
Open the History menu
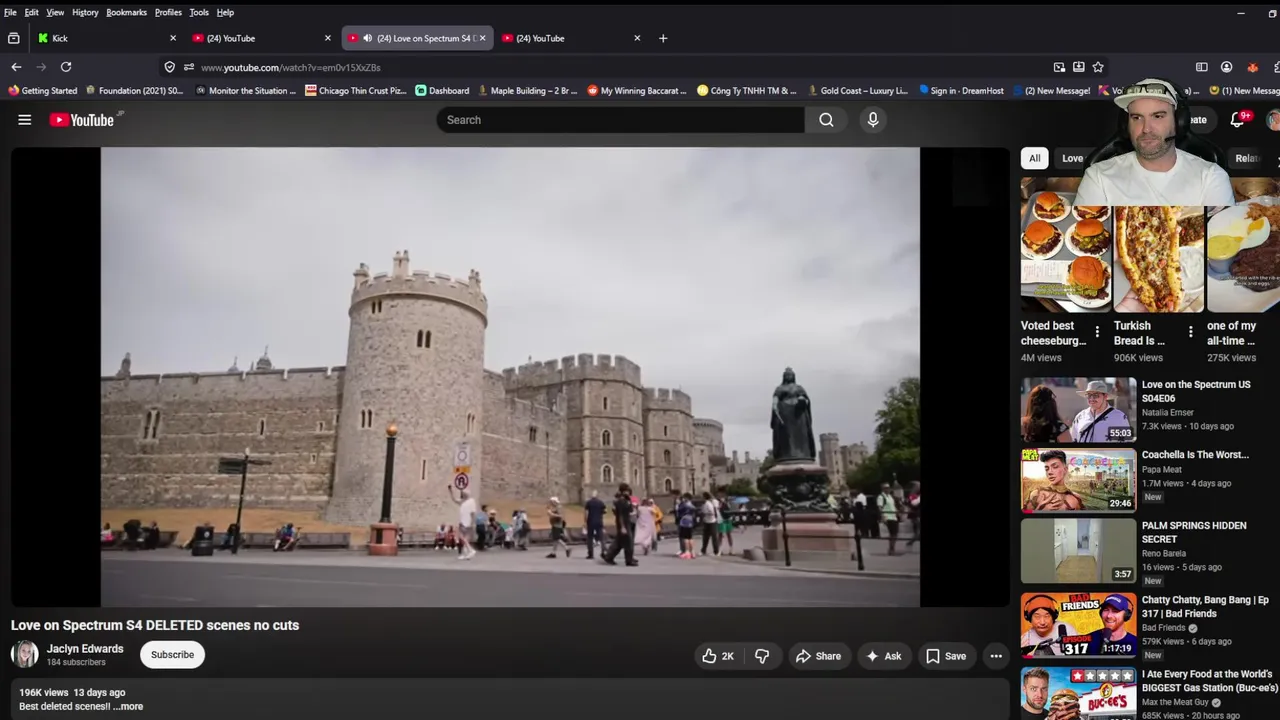pos(85,12)
